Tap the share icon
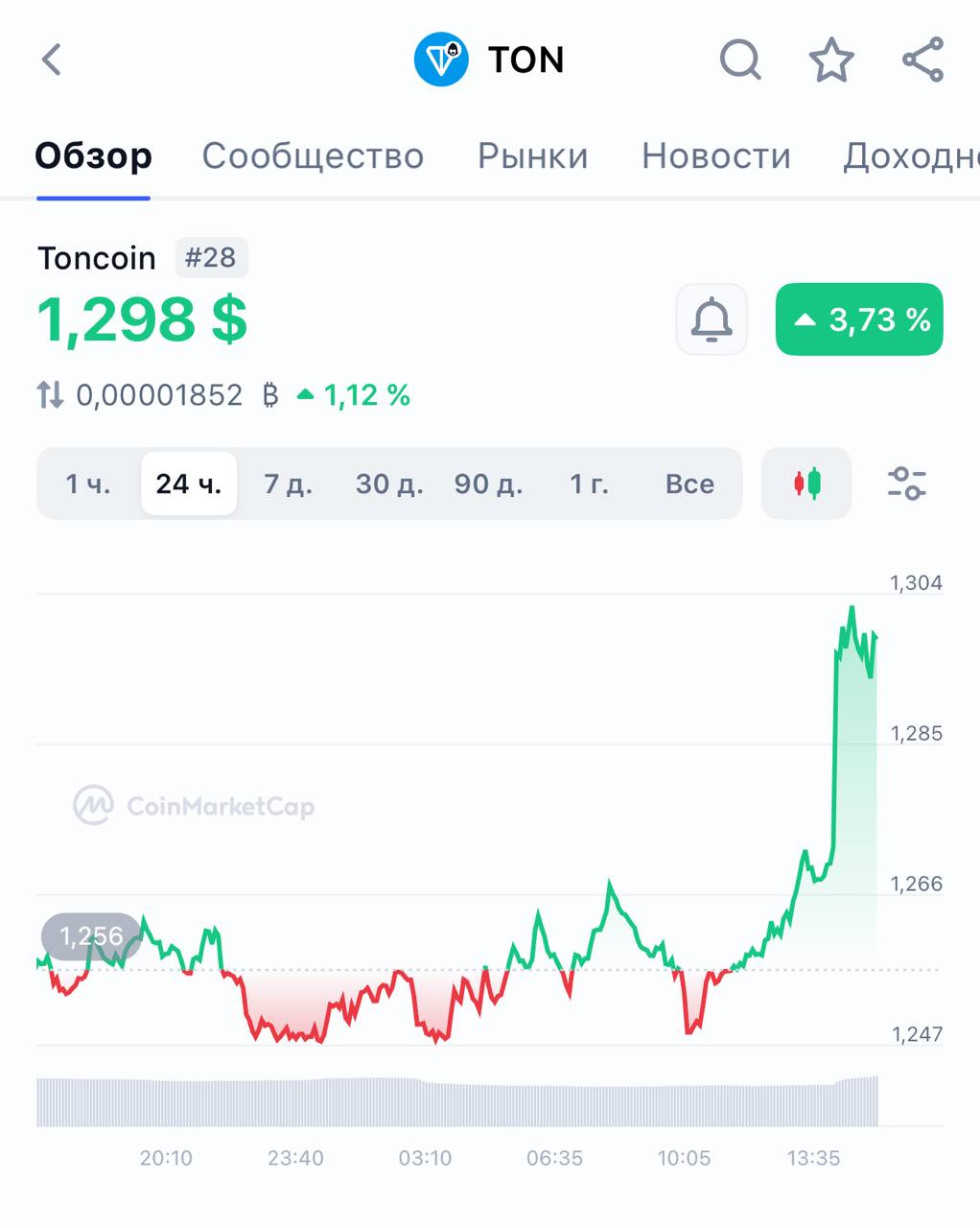The image size is (980, 1228). coord(922,59)
